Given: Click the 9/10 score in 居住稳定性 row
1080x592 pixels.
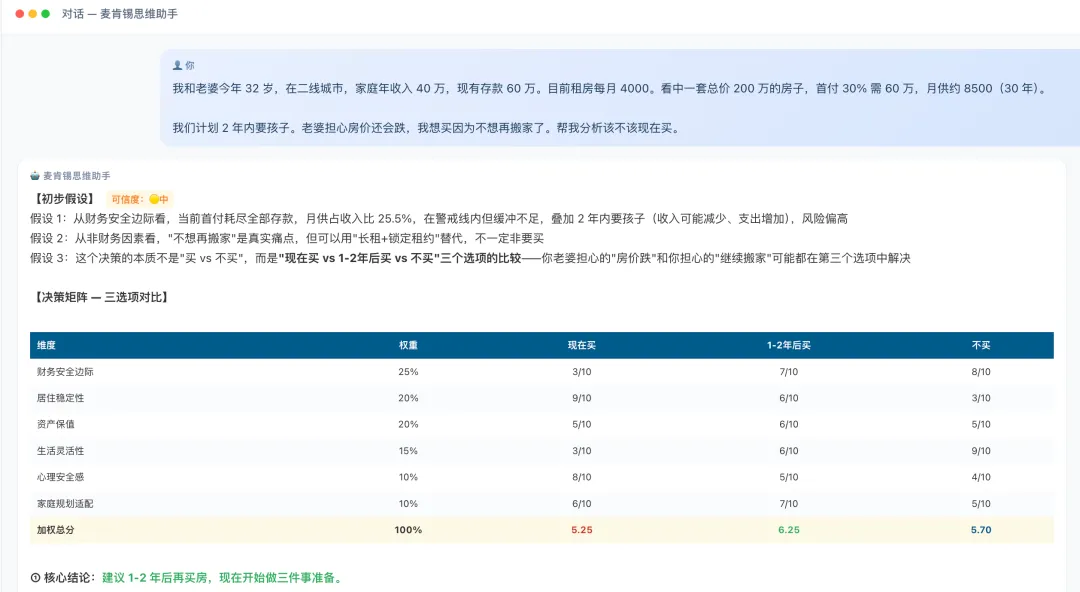Looking at the screenshot, I should (582, 398).
